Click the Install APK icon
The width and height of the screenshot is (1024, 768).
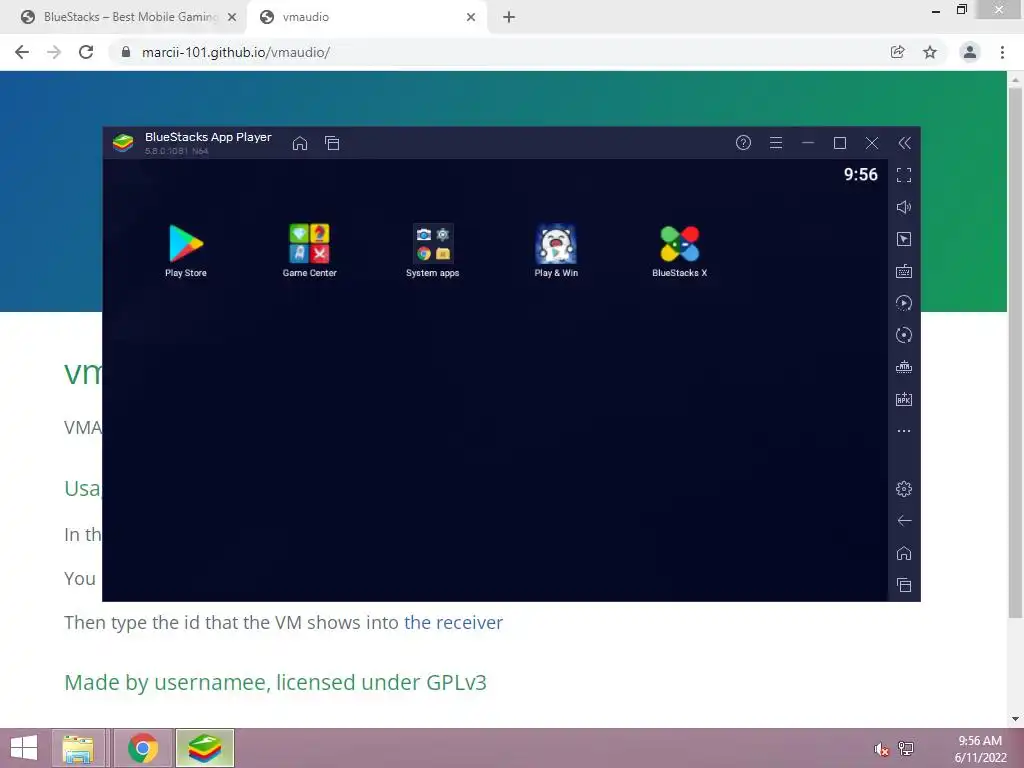pyautogui.click(x=904, y=399)
